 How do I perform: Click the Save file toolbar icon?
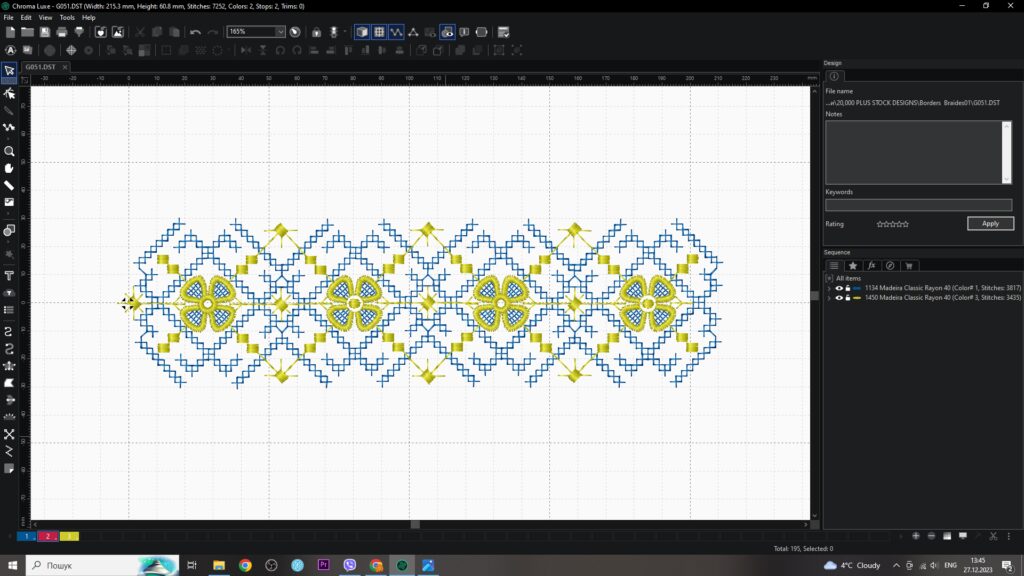45,32
